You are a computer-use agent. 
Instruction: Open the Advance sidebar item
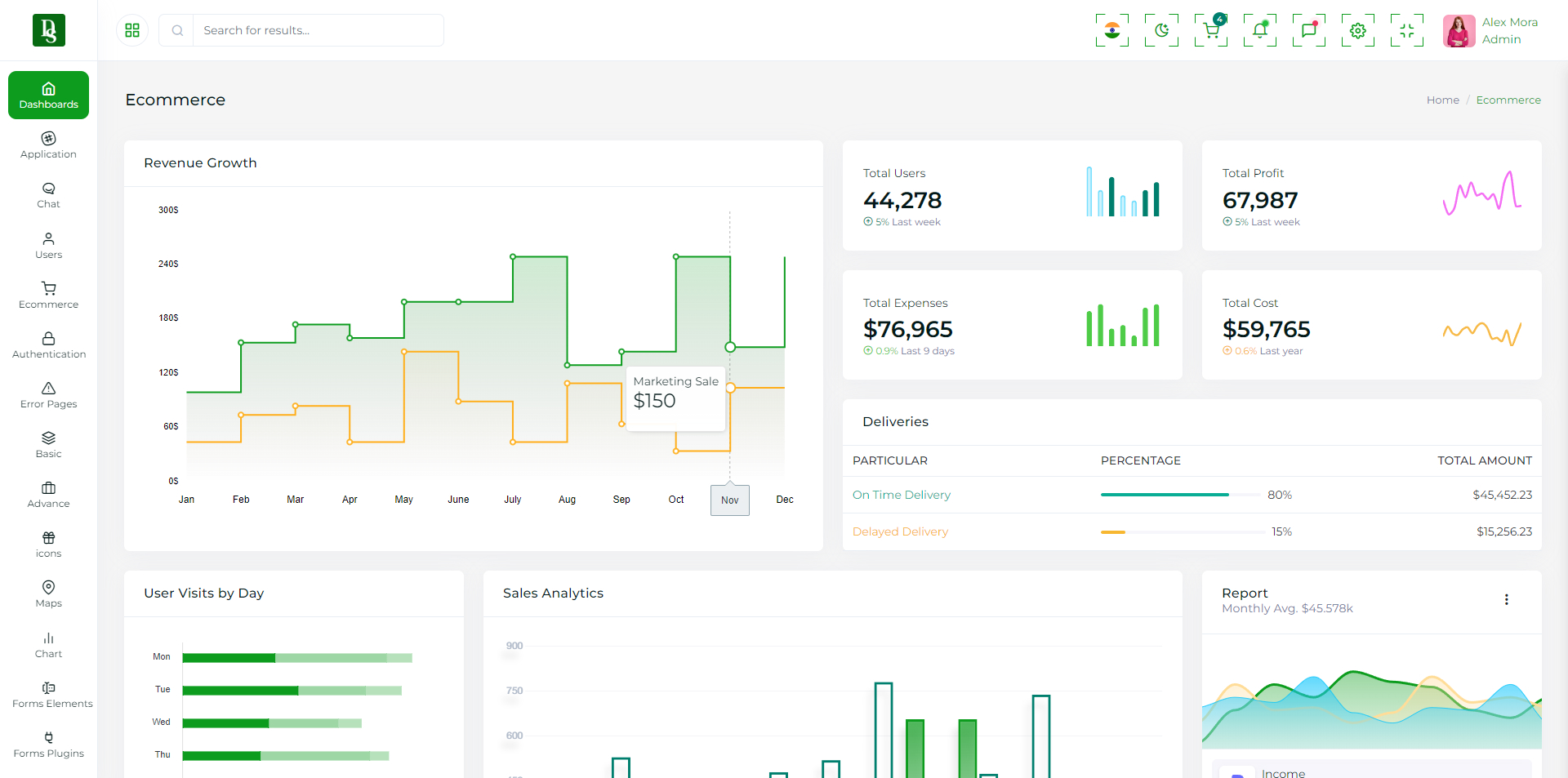click(49, 494)
